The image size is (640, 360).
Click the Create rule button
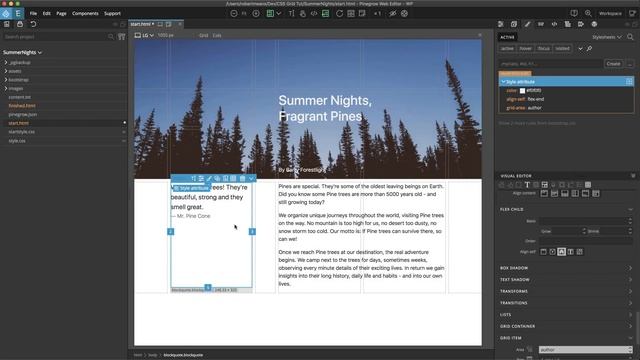[613, 64]
